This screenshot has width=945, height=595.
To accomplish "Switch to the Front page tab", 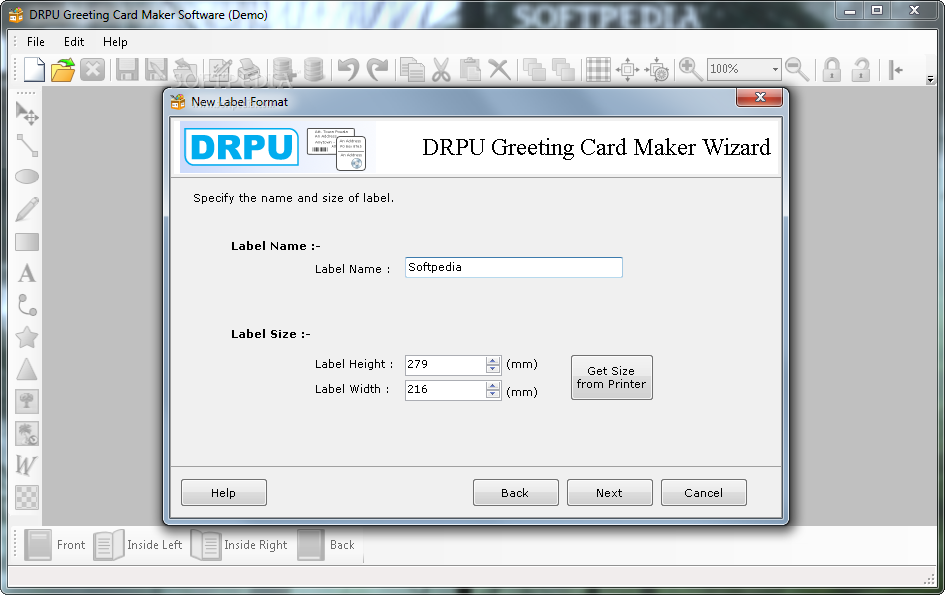I will [x=55, y=545].
